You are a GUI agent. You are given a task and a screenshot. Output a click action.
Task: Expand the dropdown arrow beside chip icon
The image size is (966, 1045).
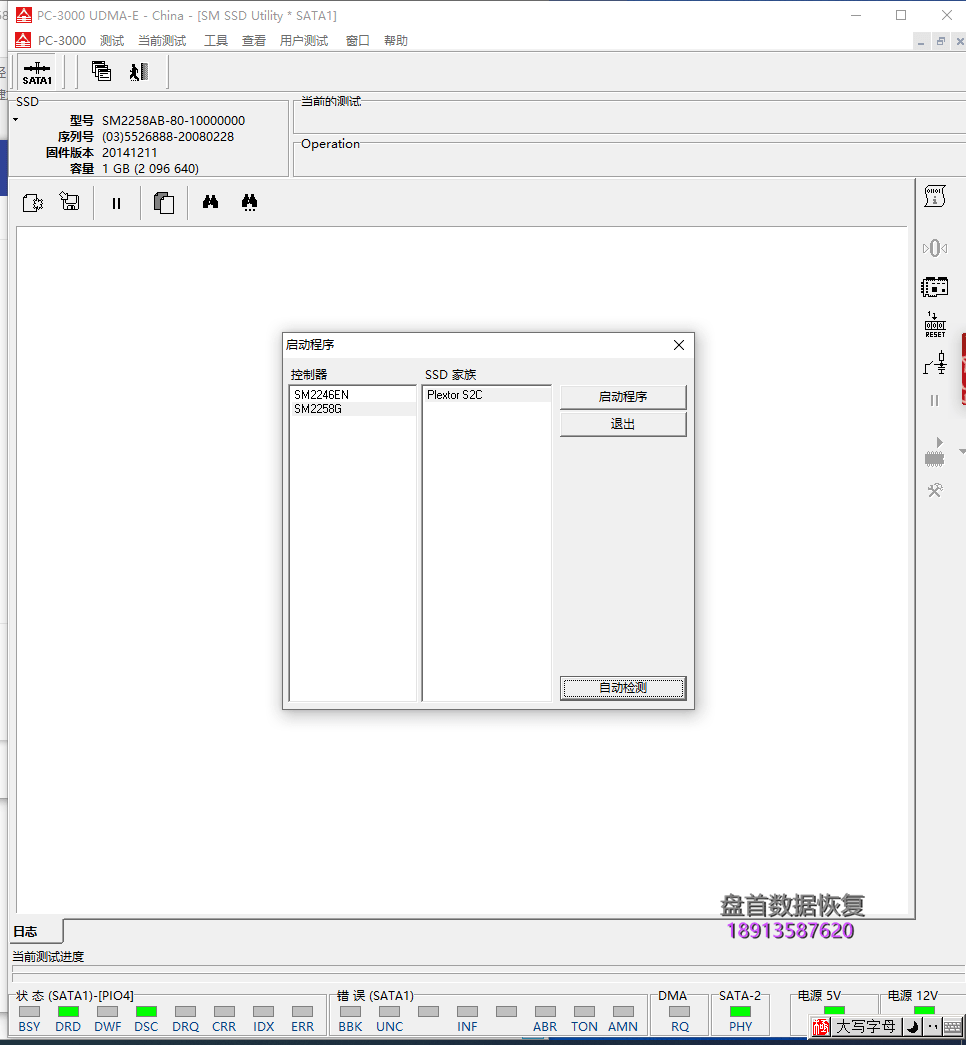962,452
